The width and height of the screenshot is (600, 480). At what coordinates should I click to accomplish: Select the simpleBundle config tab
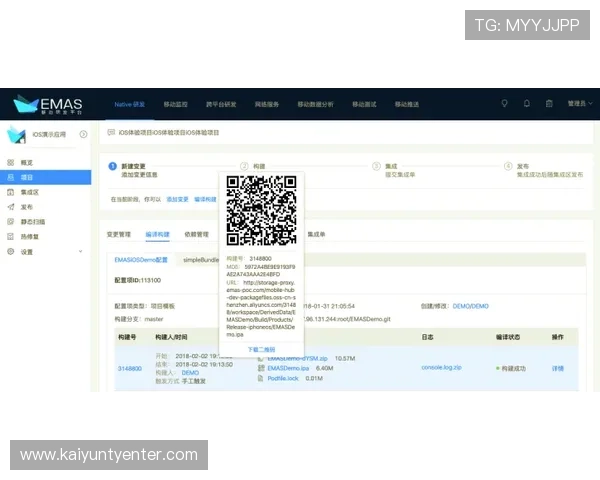[x=201, y=260]
